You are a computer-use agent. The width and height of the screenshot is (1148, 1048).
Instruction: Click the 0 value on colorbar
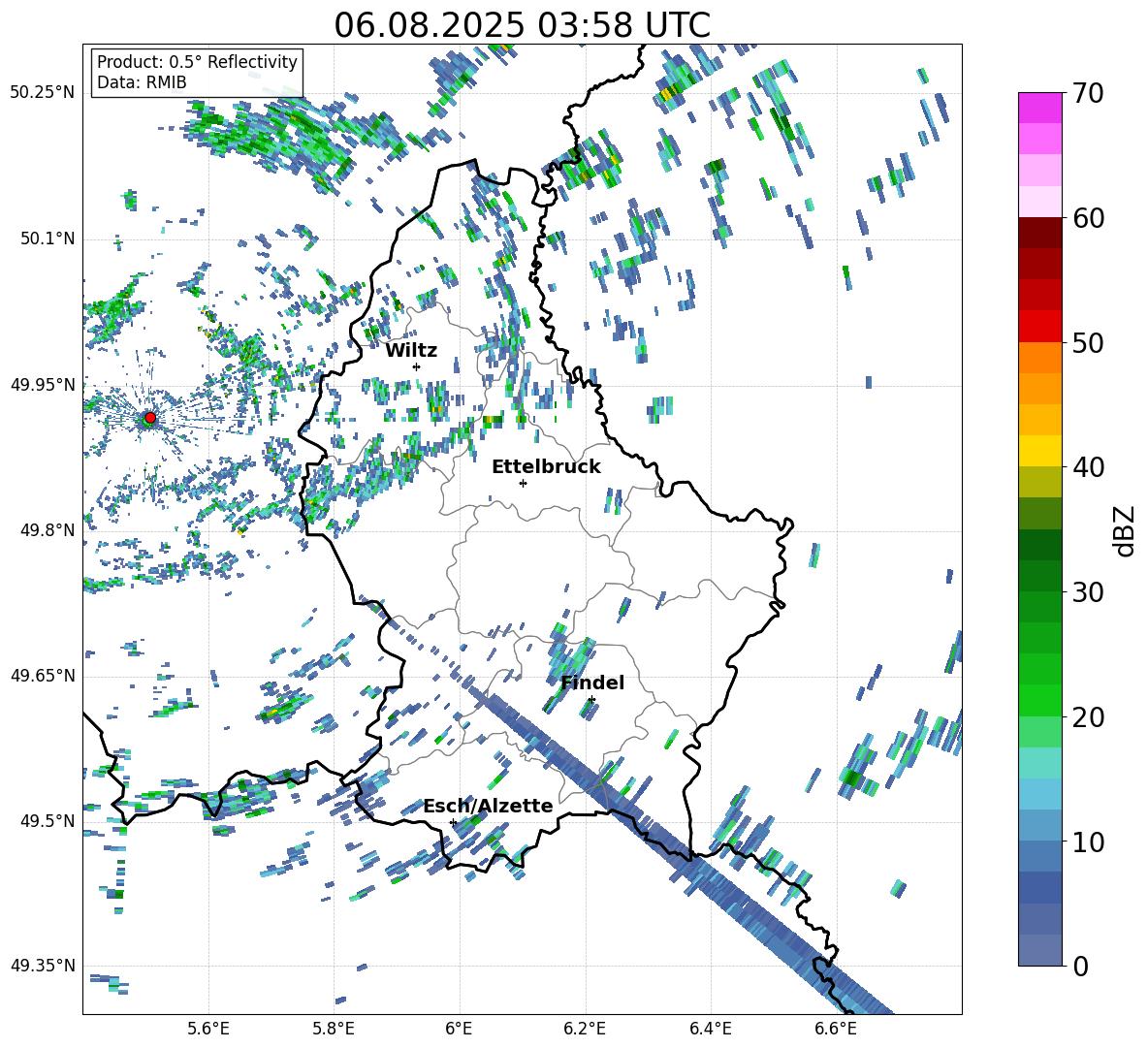click(1080, 967)
